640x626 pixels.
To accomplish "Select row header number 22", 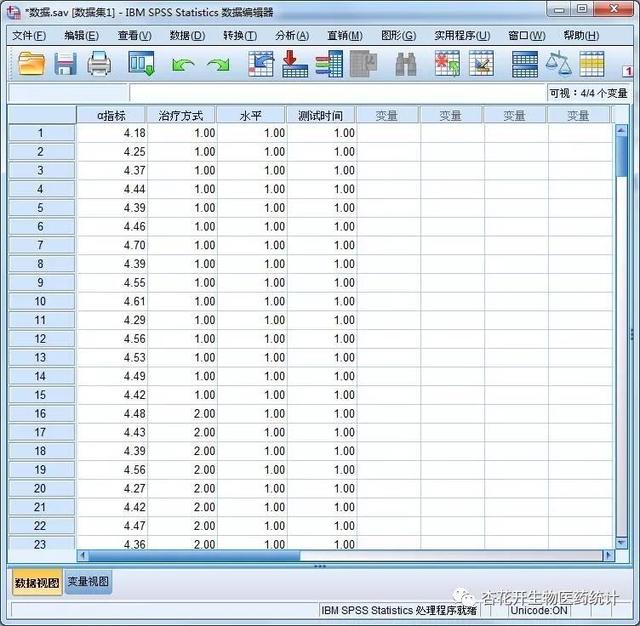I will coord(42,526).
